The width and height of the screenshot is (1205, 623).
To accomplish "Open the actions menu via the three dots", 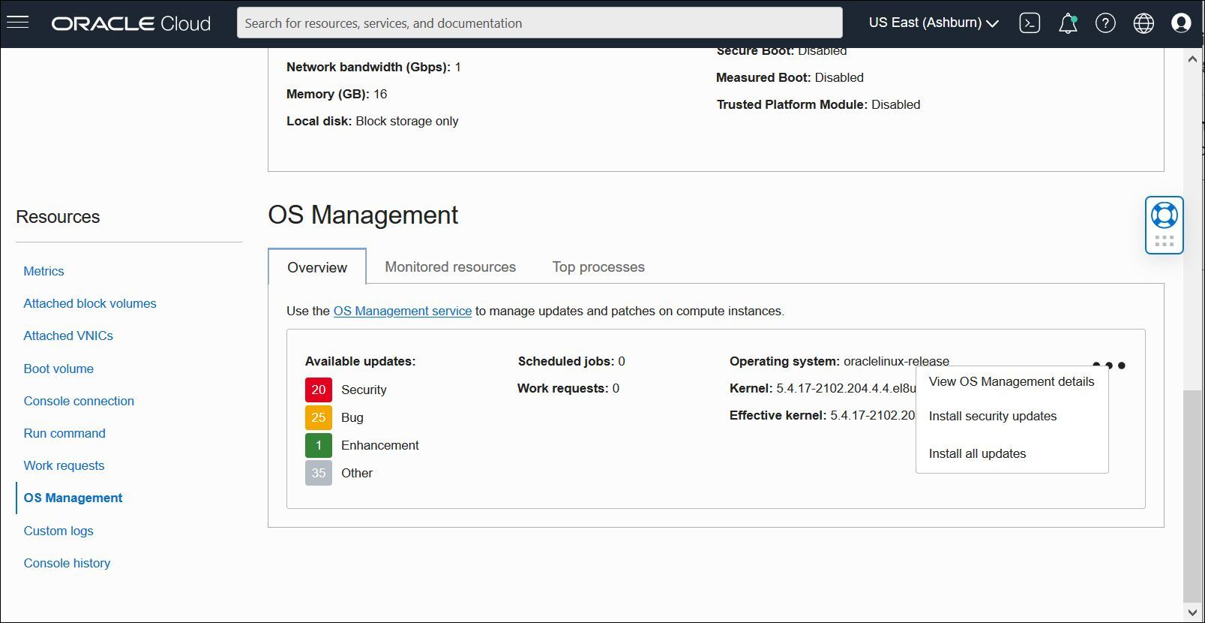I will (1110, 364).
